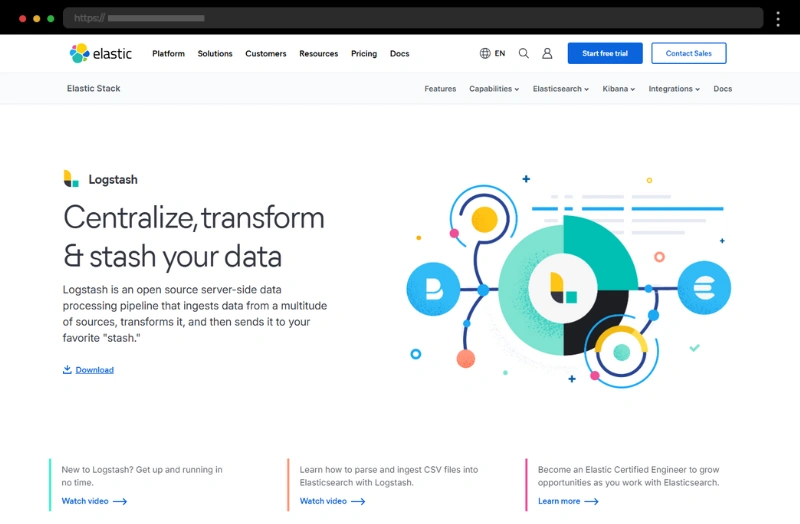Open the user account icon
The width and height of the screenshot is (800, 524).
(547, 53)
